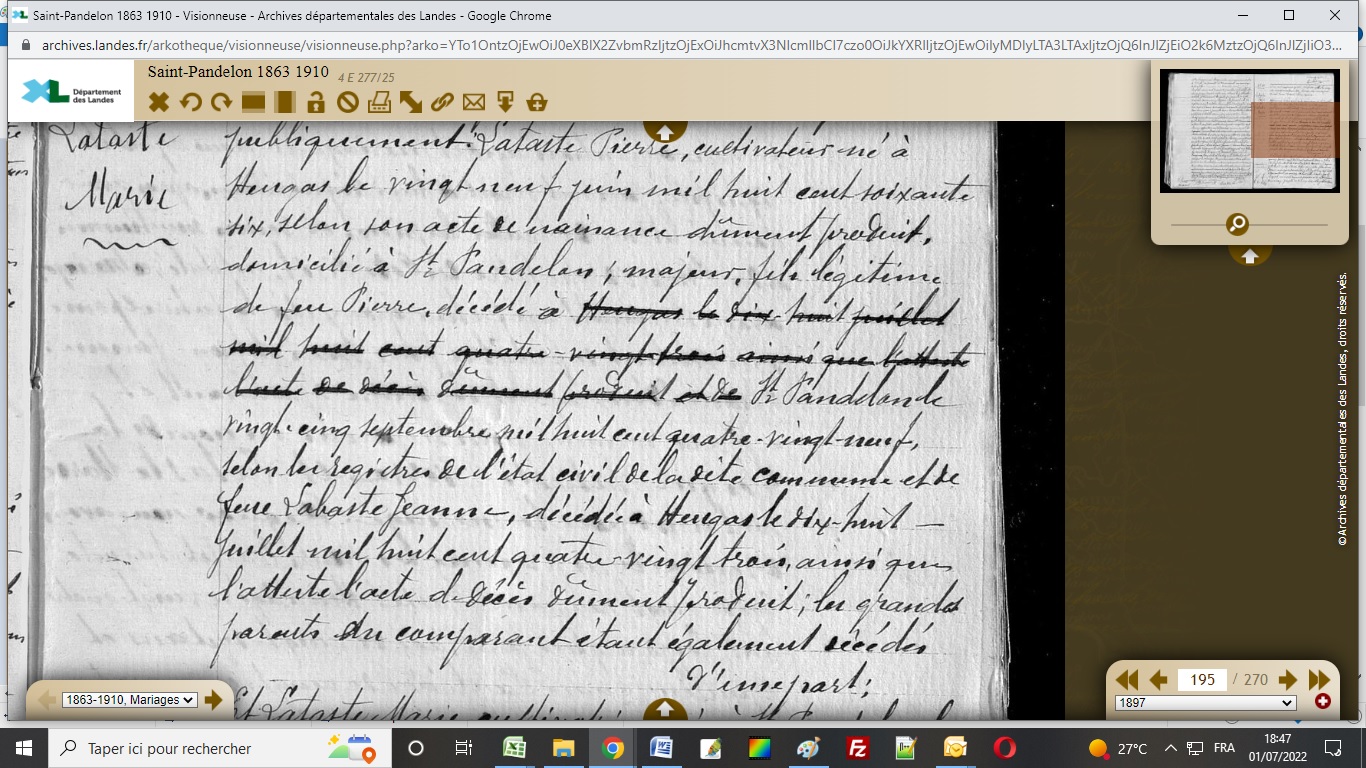Screen dimensions: 1366x768
Task: Go to the next page
Action: [1288, 680]
